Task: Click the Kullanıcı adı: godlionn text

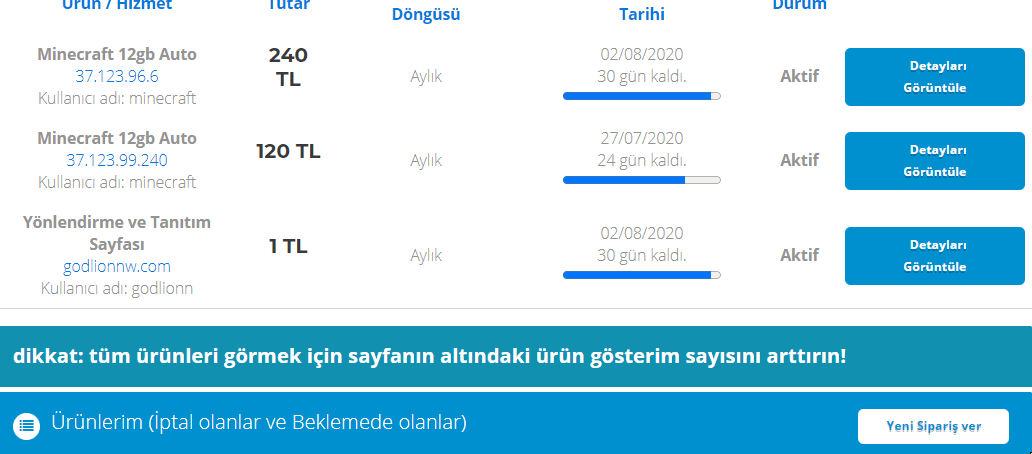Action: [117, 288]
